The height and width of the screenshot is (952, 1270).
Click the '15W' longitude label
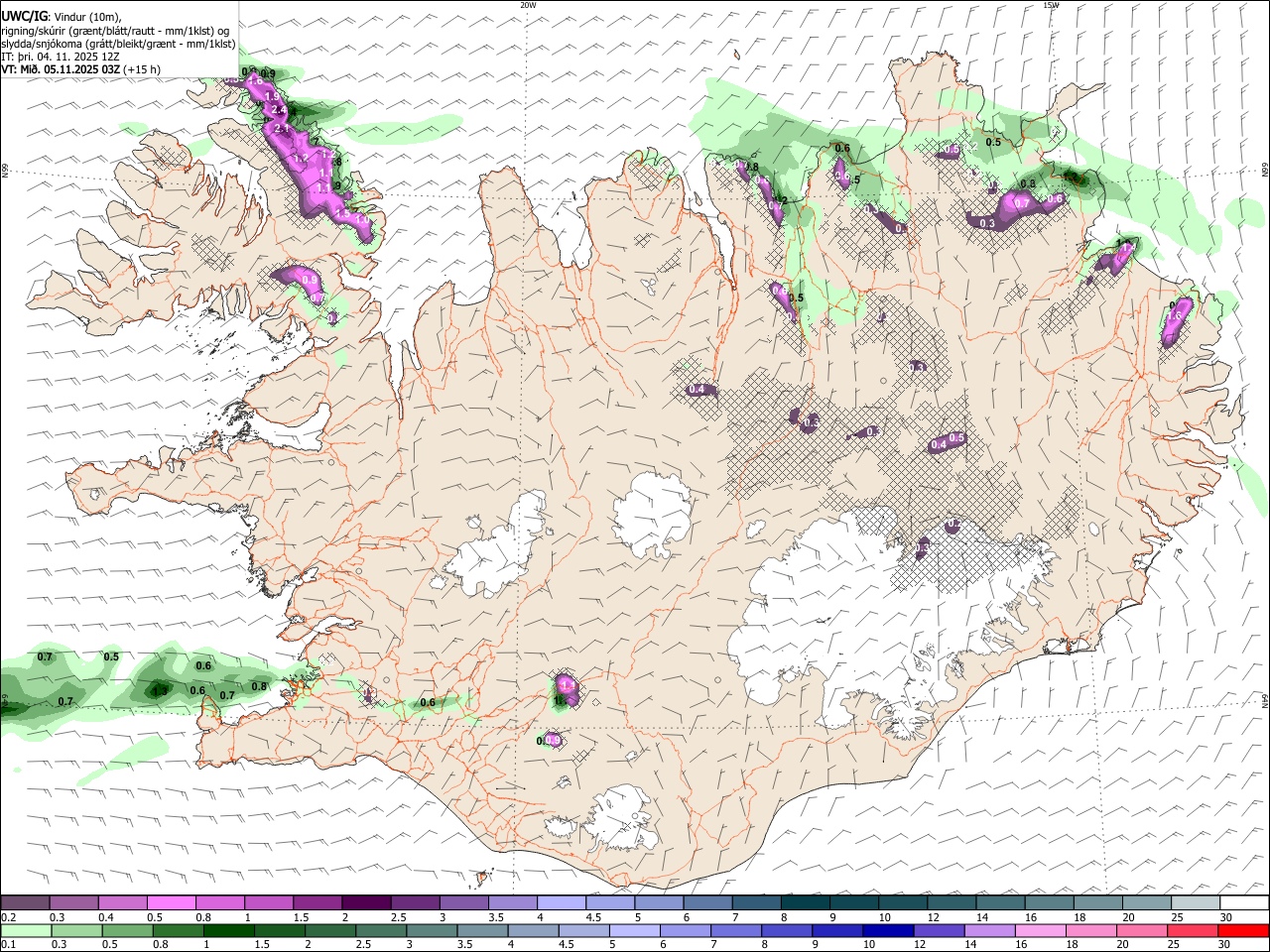1051,5
